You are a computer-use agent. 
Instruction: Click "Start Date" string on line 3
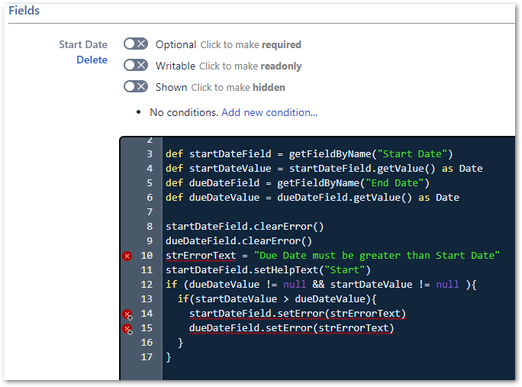tap(412, 154)
